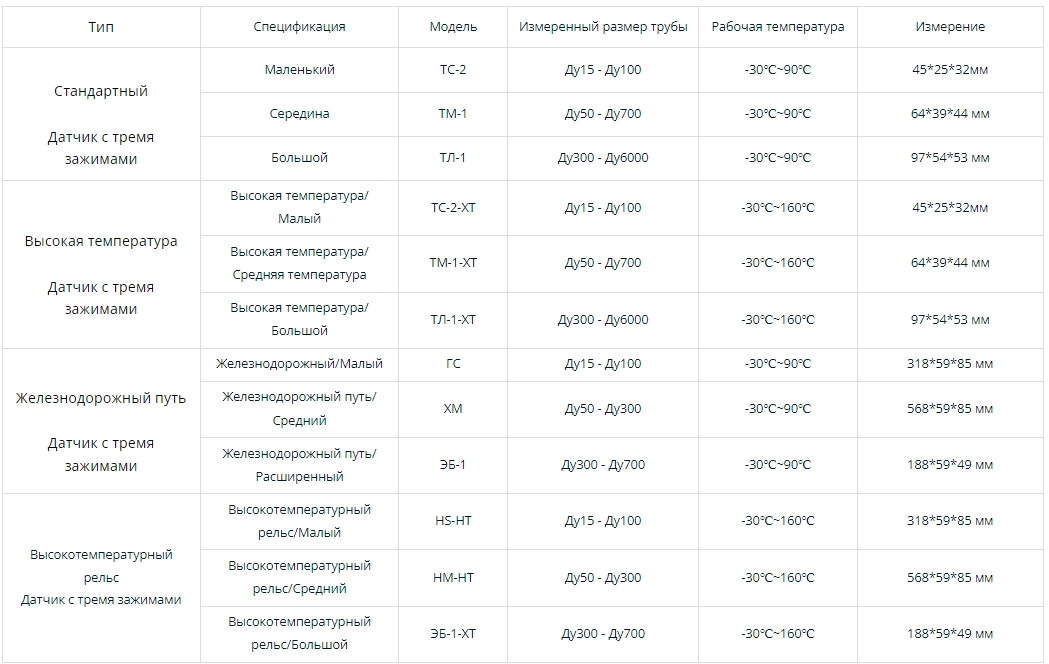Select the 'Измеренный размер трубы' header cell

(603, 27)
